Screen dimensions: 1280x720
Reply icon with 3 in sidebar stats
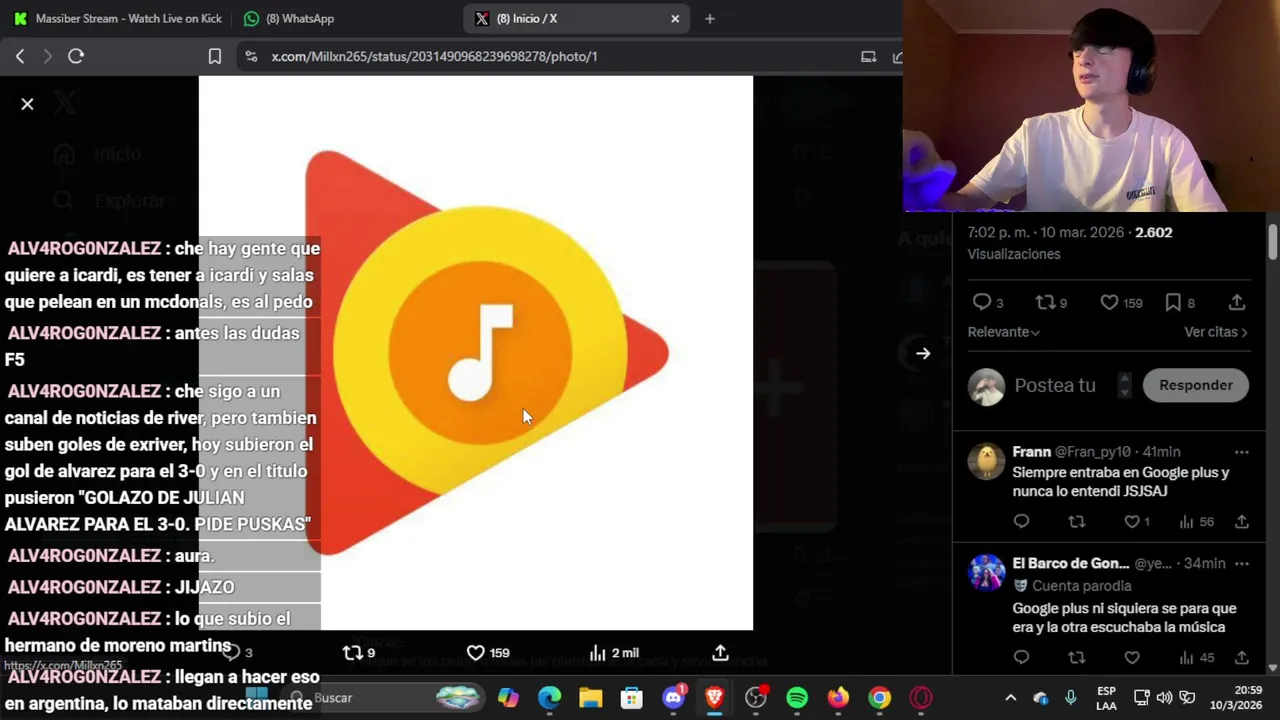tap(987, 302)
